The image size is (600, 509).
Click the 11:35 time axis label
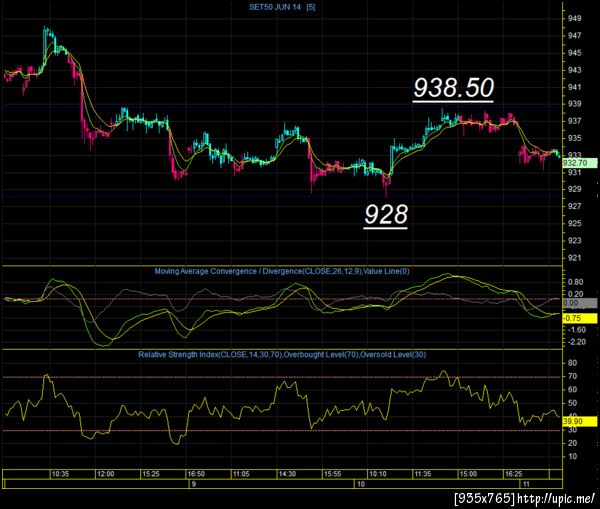click(423, 474)
